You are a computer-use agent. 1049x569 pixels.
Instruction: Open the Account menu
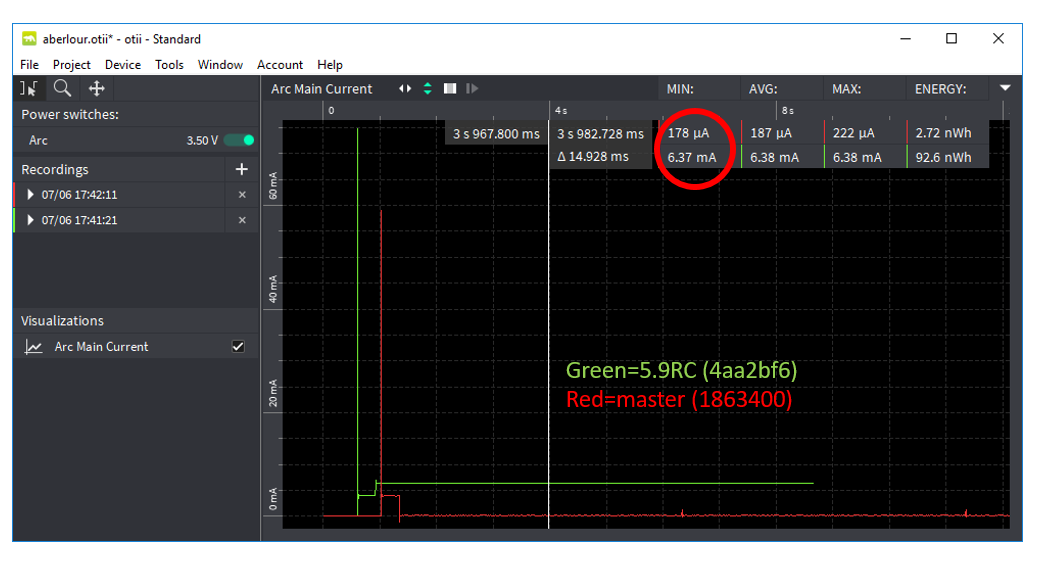(280, 65)
